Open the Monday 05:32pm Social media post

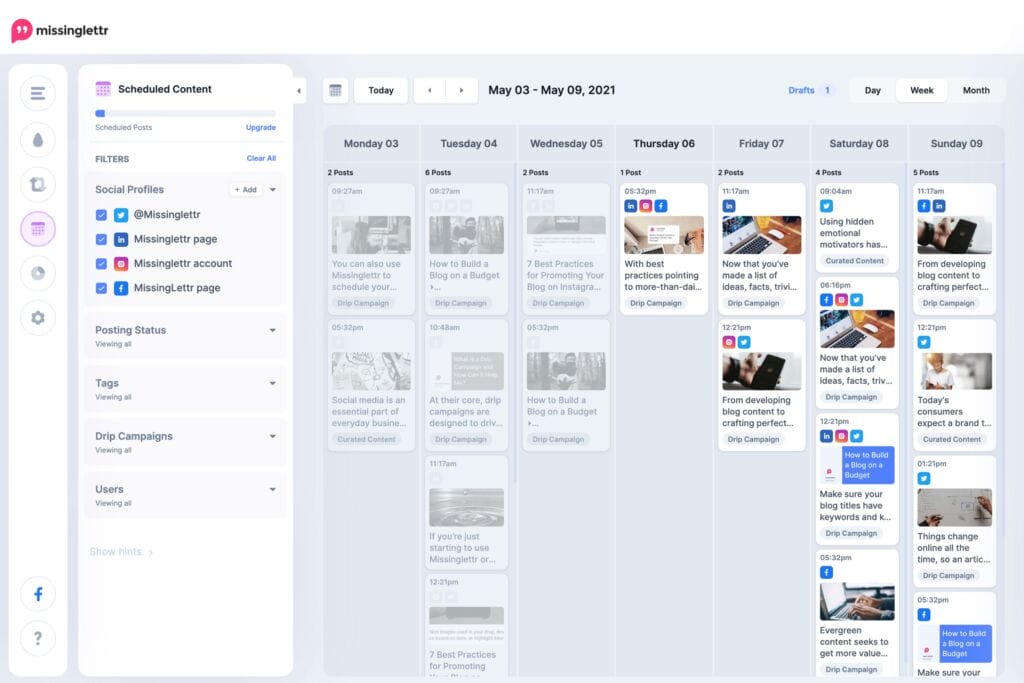pyautogui.click(x=371, y=385)
